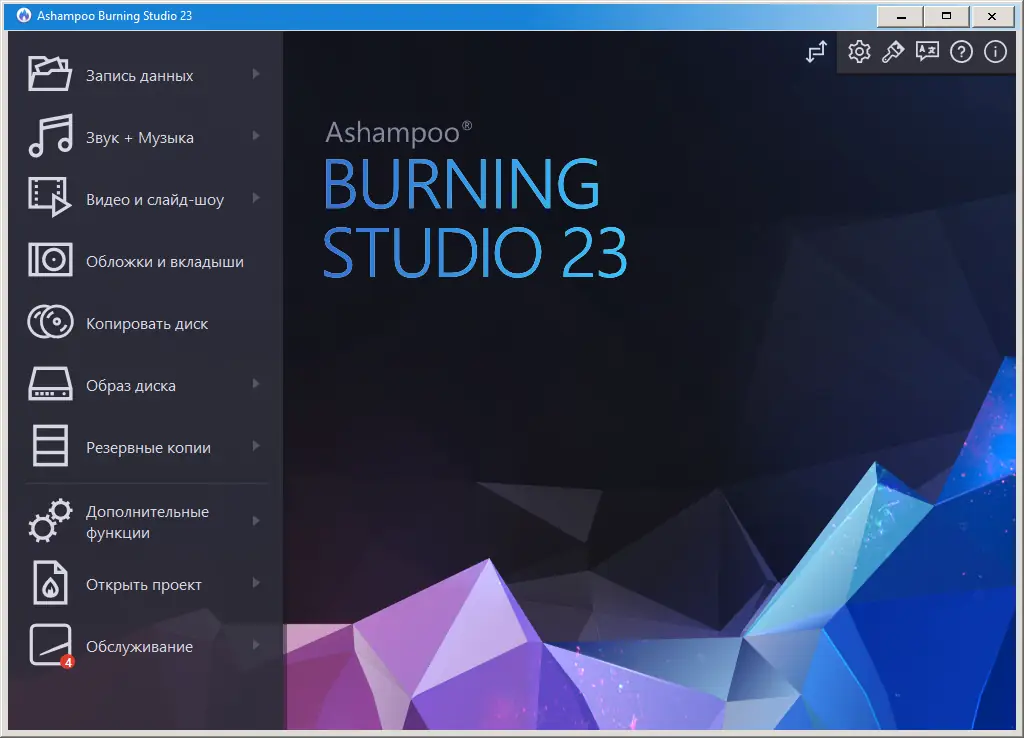Expand the Образ диска submenu arrow
The height and width of the screenshot is (738, 1024).
click(x=256, y=384)
